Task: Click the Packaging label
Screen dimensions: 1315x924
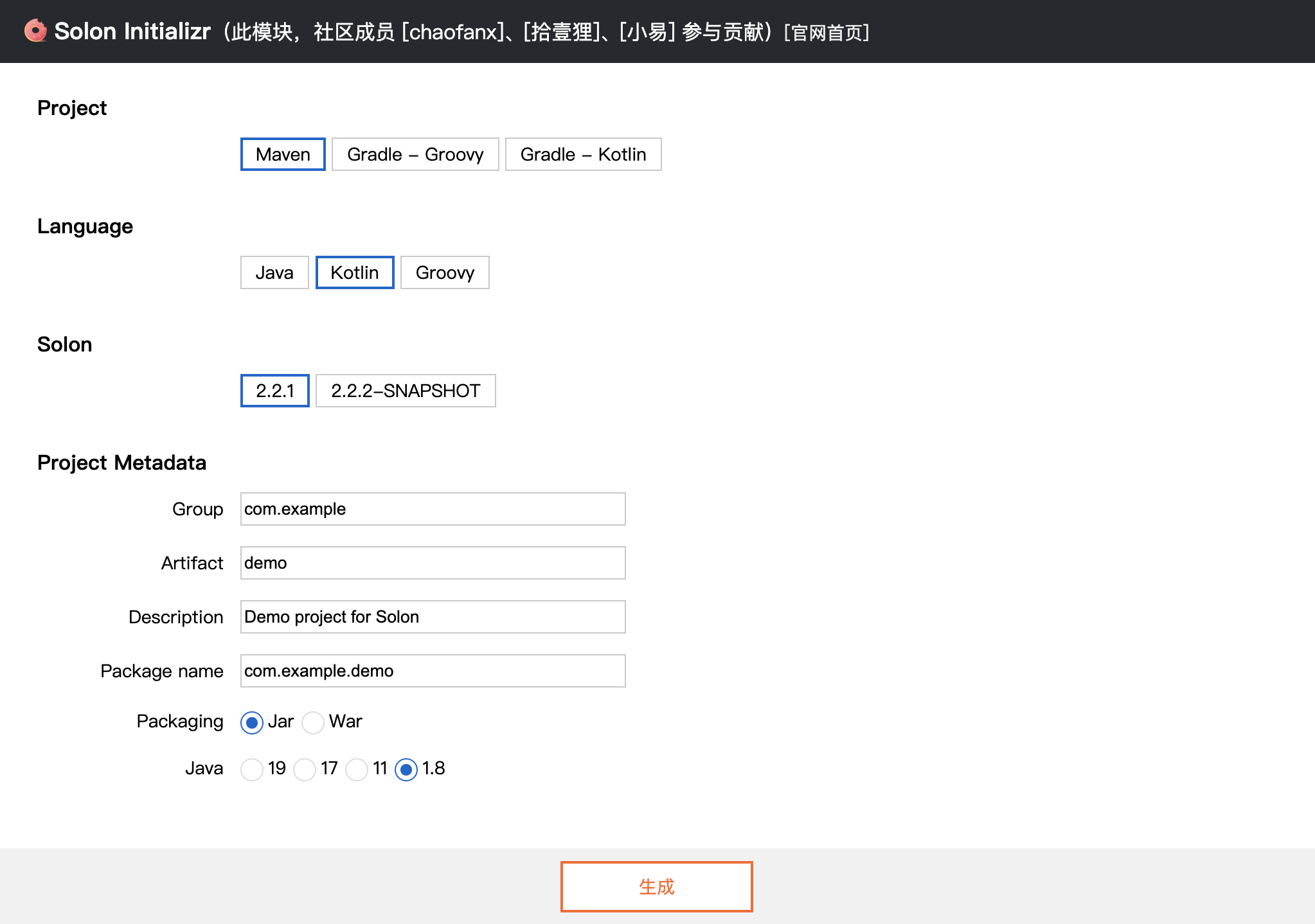Action: coord(180,722)
